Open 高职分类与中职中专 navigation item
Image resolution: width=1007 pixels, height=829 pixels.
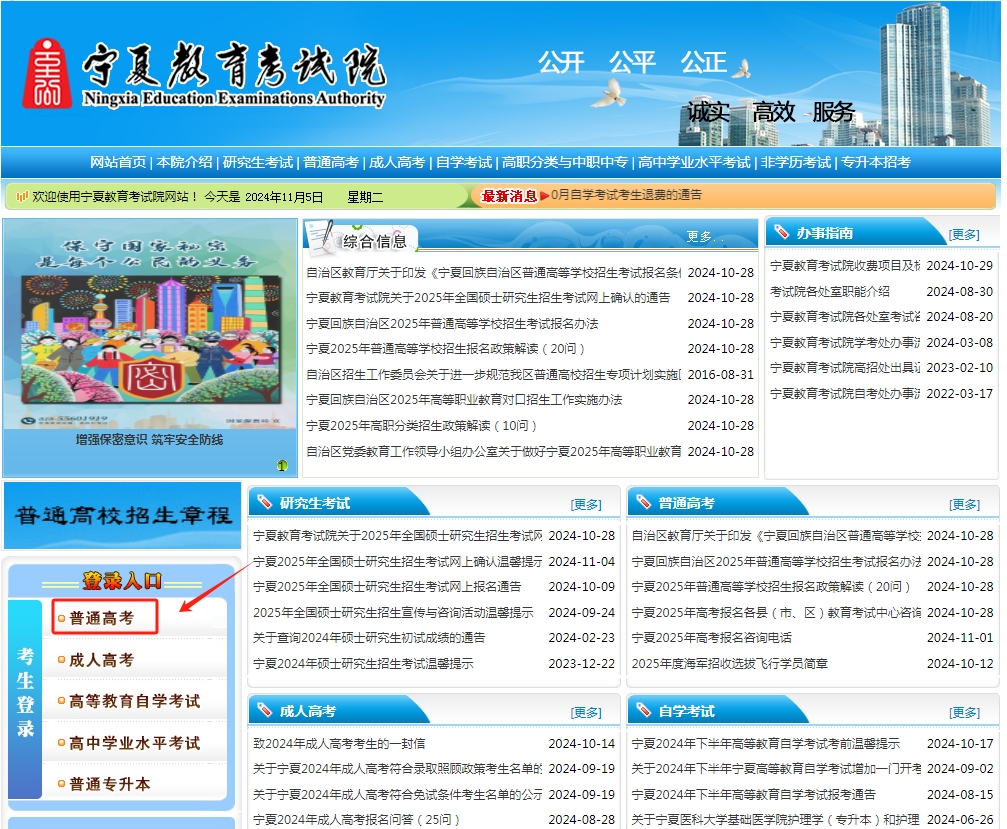click(x=565, y=162)
